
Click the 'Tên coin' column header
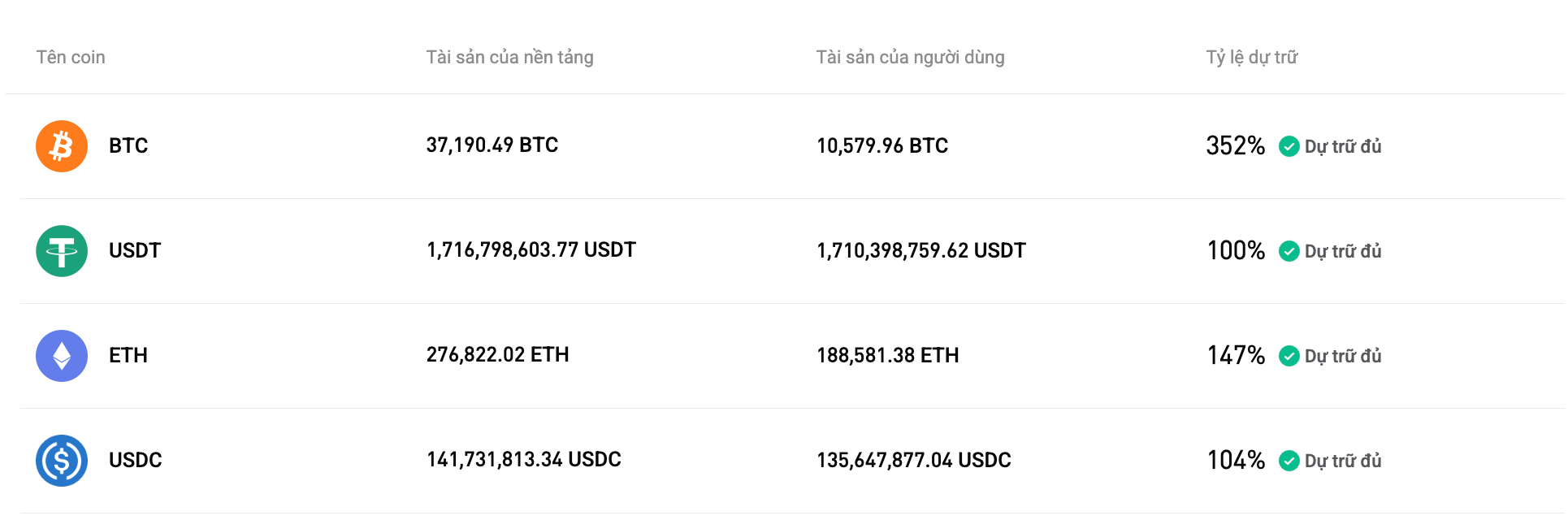click(x=70, y=57)
